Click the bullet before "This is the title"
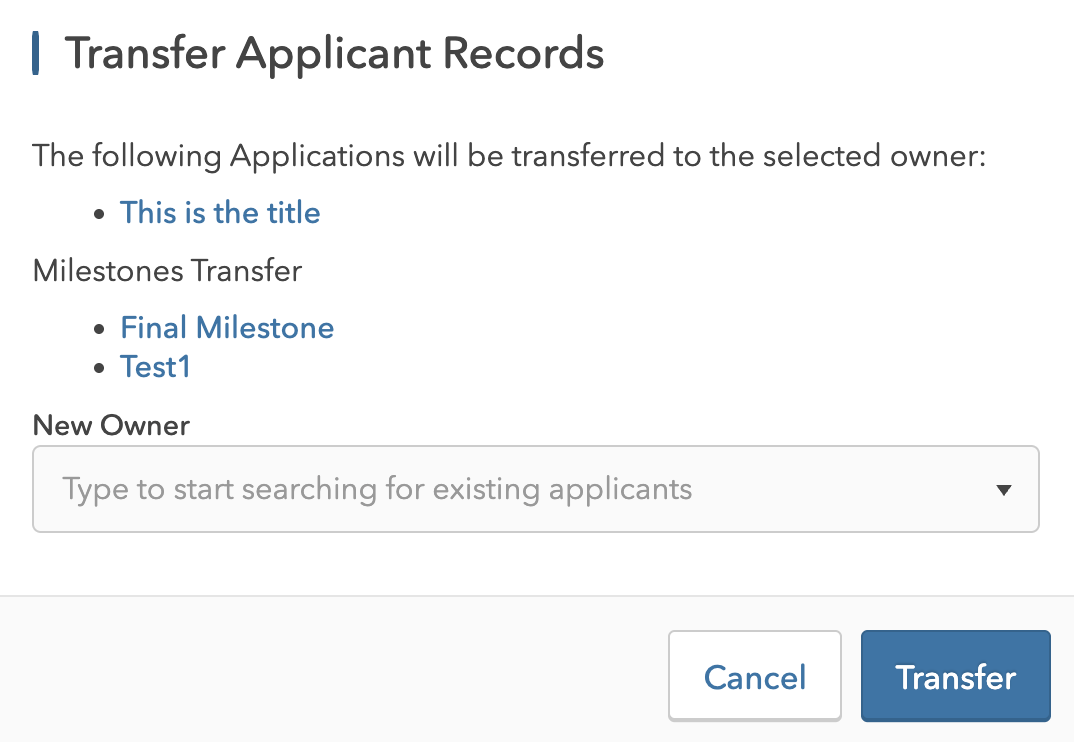 [99, 215]
